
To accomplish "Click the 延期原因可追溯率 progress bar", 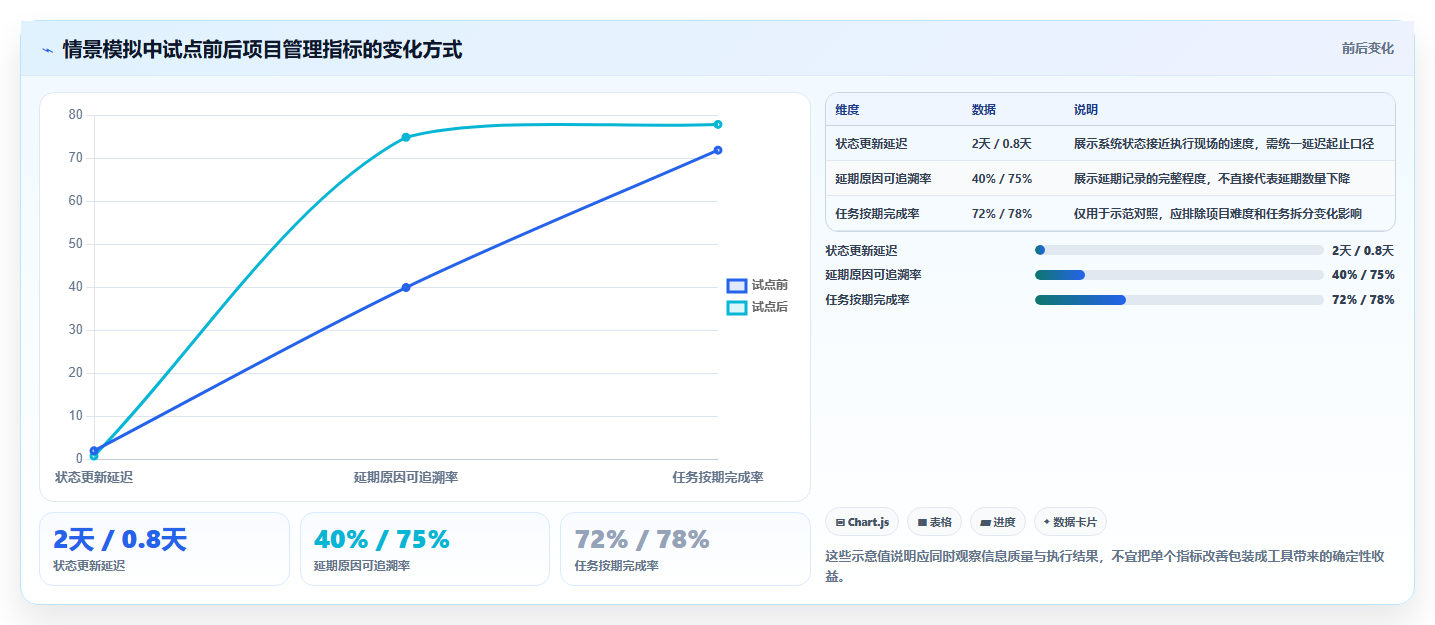I will [x=1179, y=275].
